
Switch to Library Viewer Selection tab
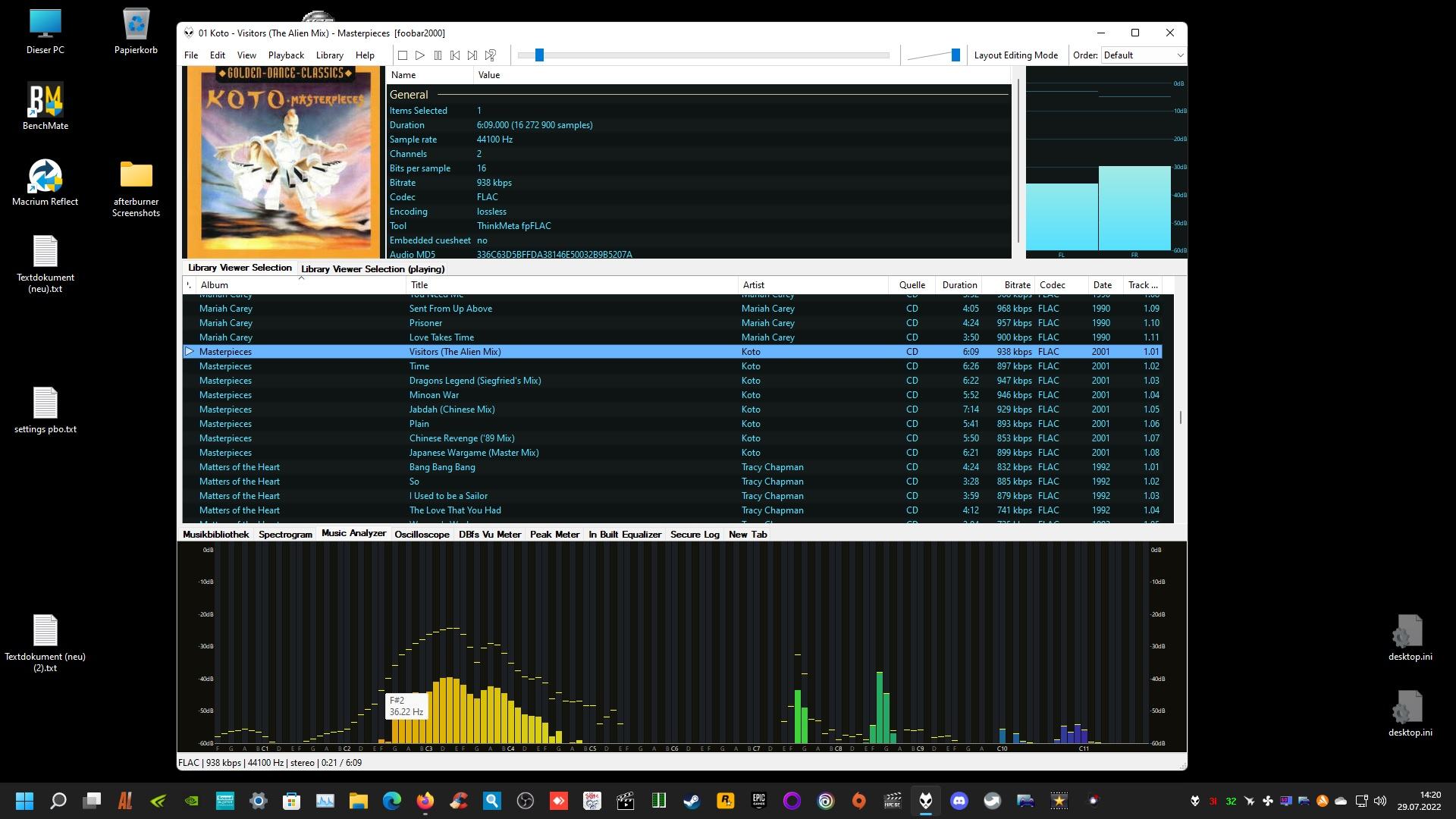pyautogui.click(x=240, y=268)
